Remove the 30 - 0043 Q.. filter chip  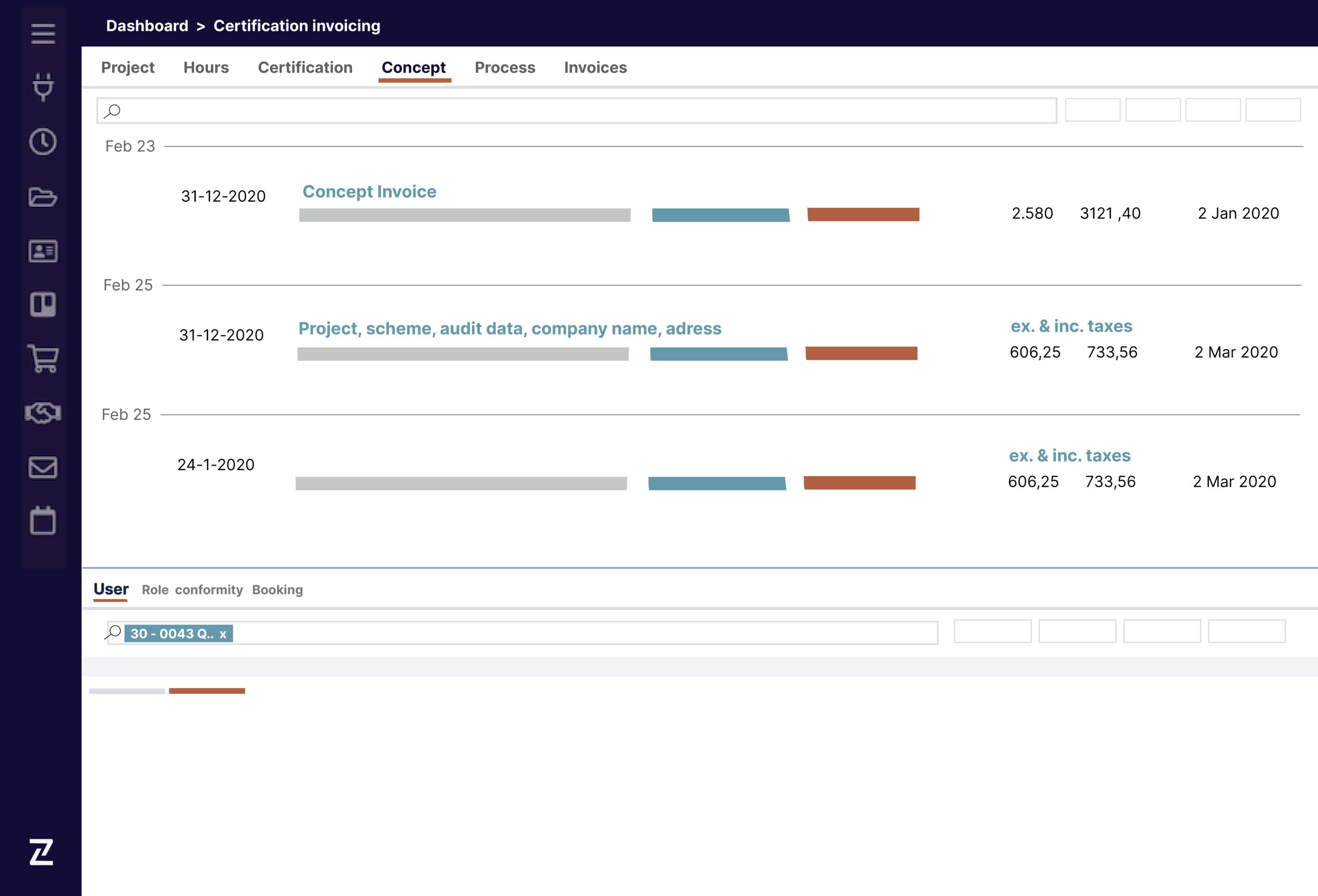pos(223,634)
